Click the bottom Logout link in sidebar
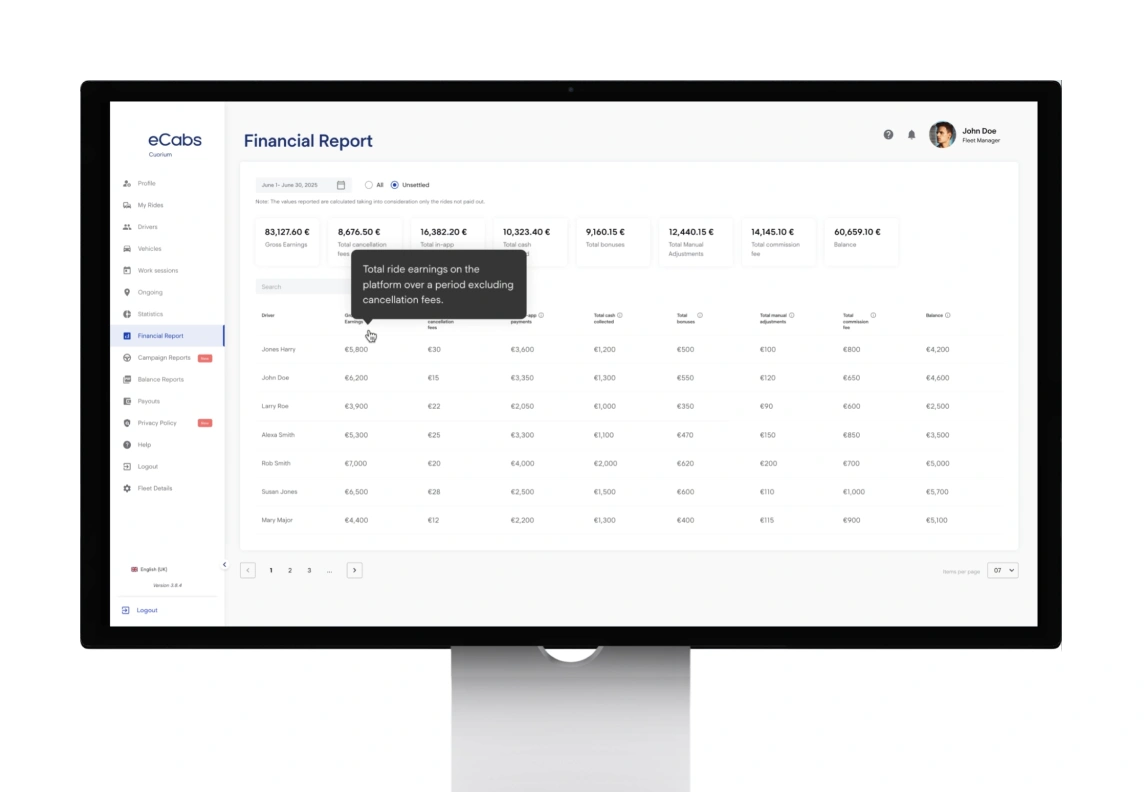This screenshot has height=792, width=1148. [x=146, y=610]
